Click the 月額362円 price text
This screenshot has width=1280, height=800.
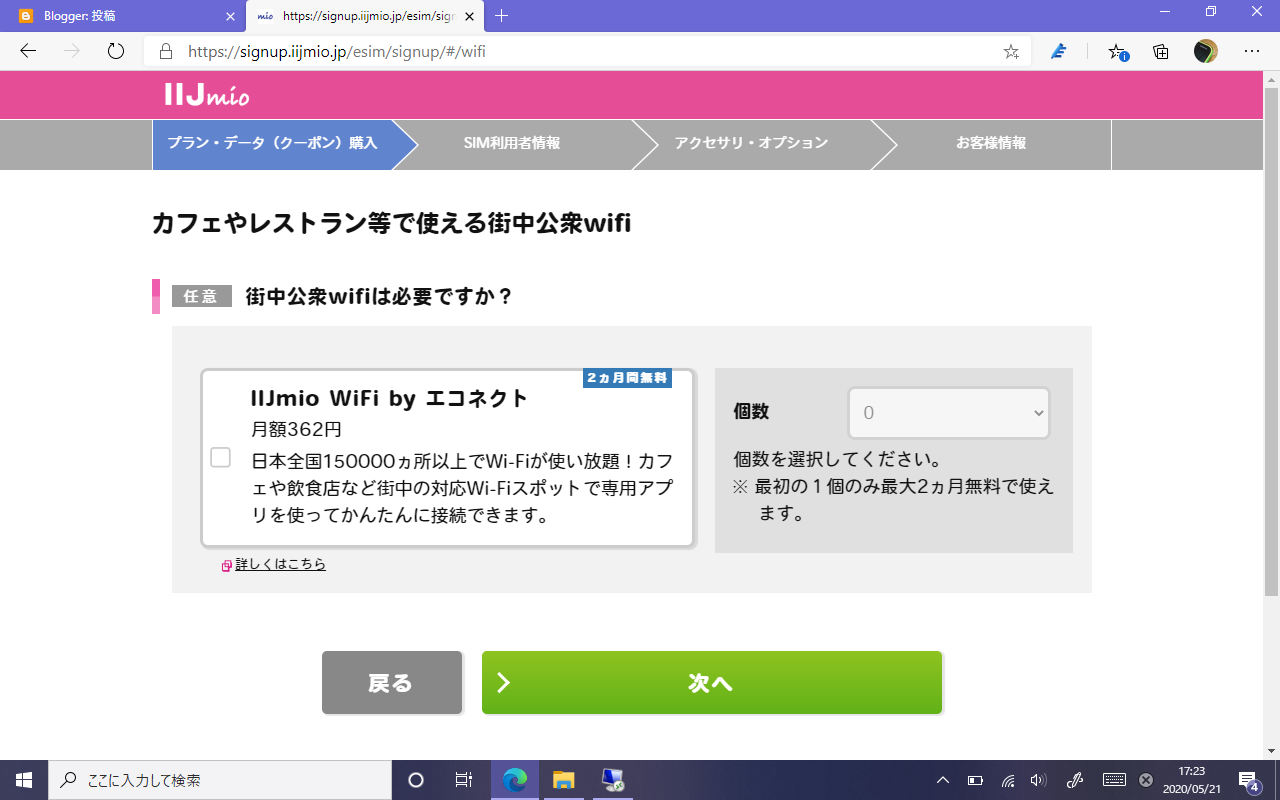point(296,429)
